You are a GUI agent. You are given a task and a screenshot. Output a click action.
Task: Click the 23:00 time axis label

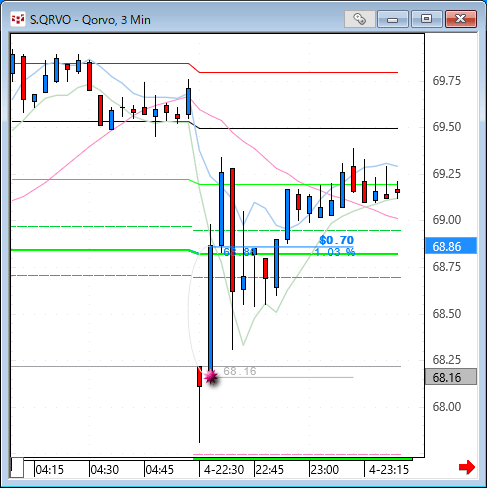(325, 470)
